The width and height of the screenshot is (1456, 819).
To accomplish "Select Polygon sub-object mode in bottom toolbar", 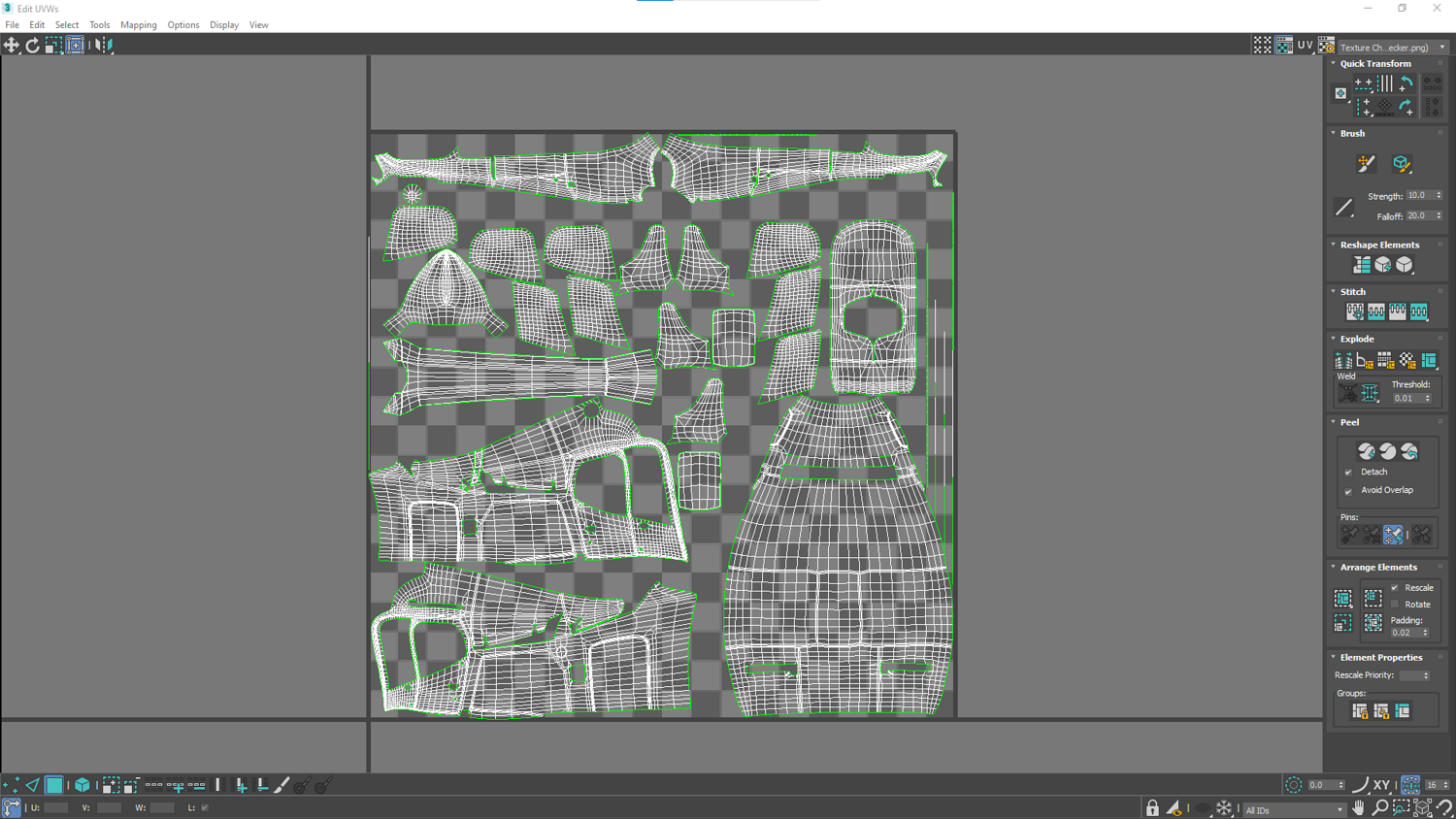I will coord(54,785).
